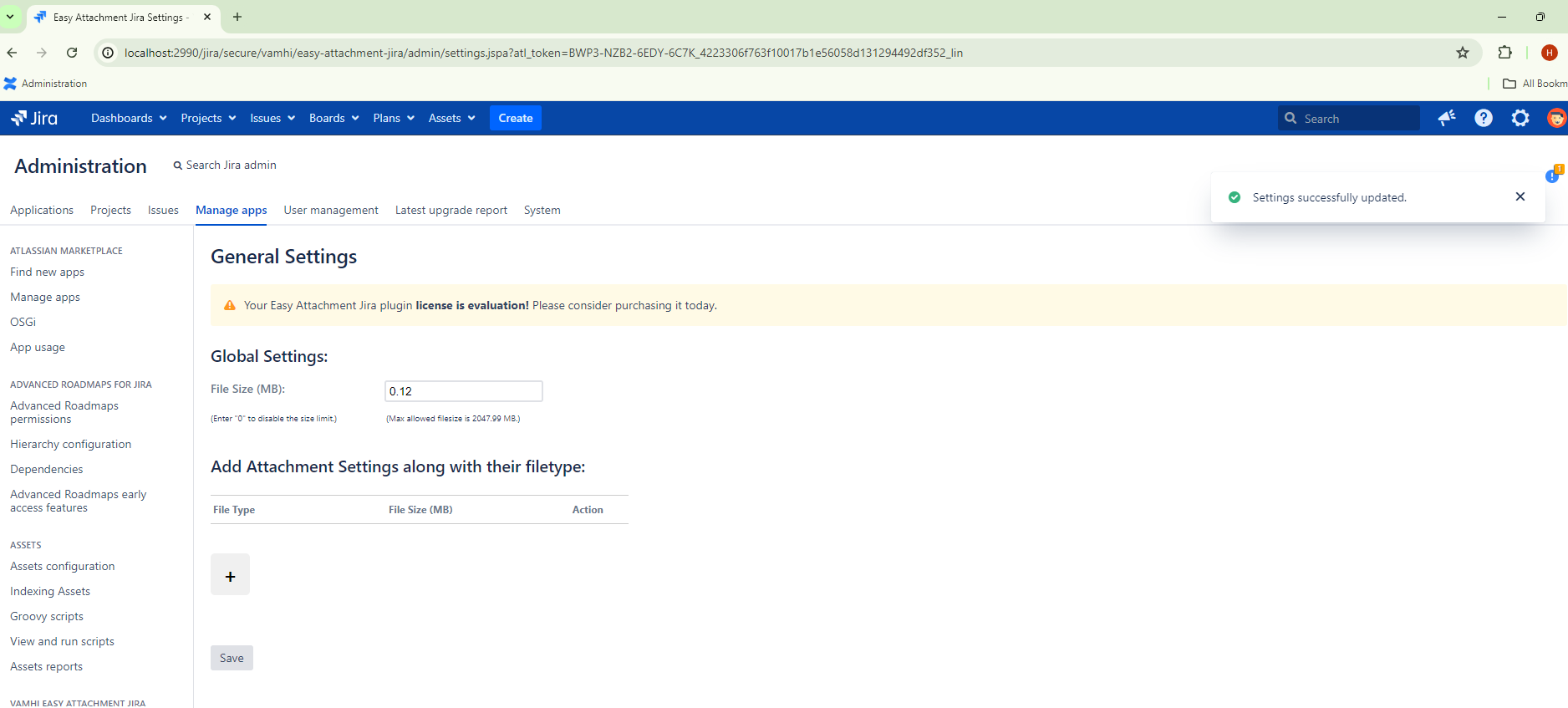This screenshot has width=1568, height=708.
Task: Open Hierarchy configuration in sidebar
Action: pos(70,444)
